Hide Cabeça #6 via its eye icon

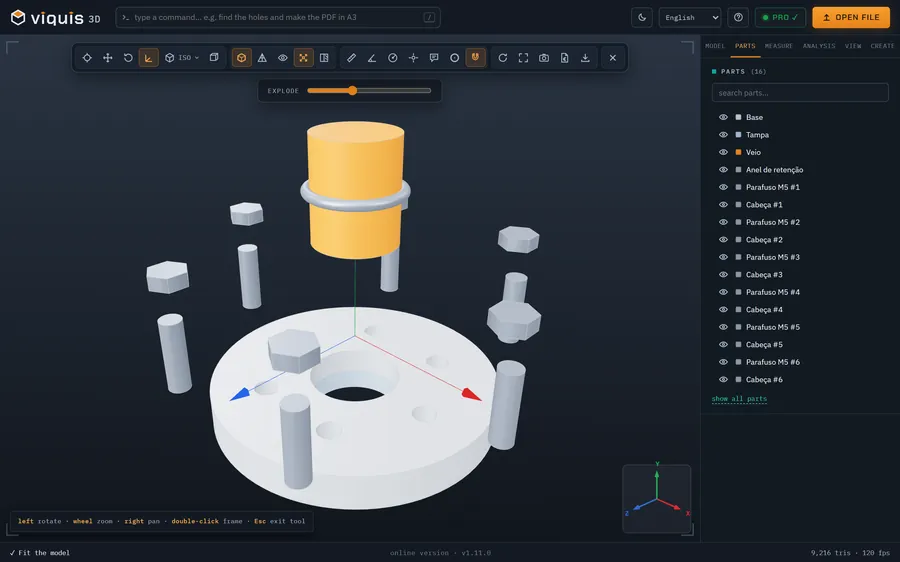[x=723, y=379]
